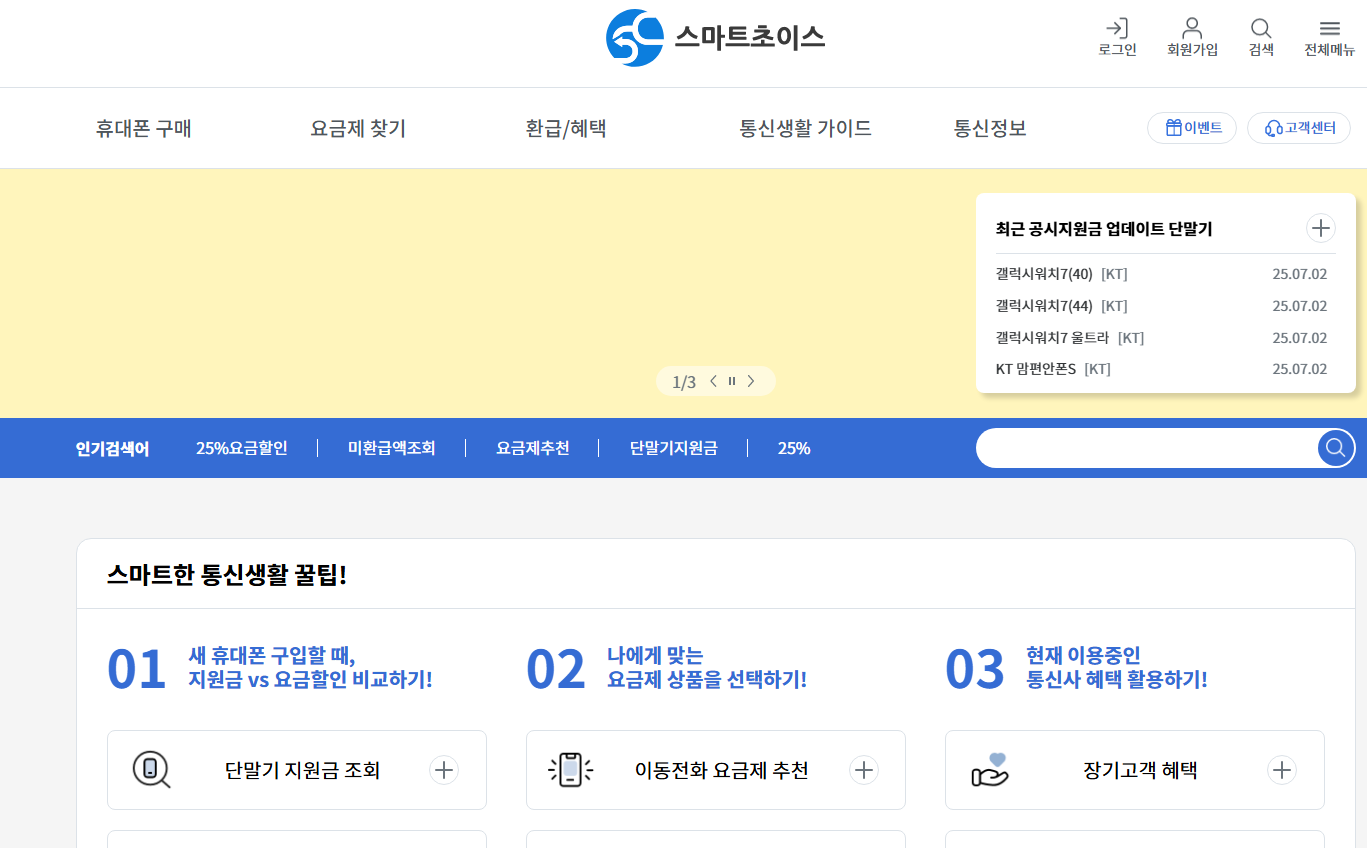This screenshot has height=848, width=1367.
Task: Click popular search term 25%
Action: [x=794, y=448]
